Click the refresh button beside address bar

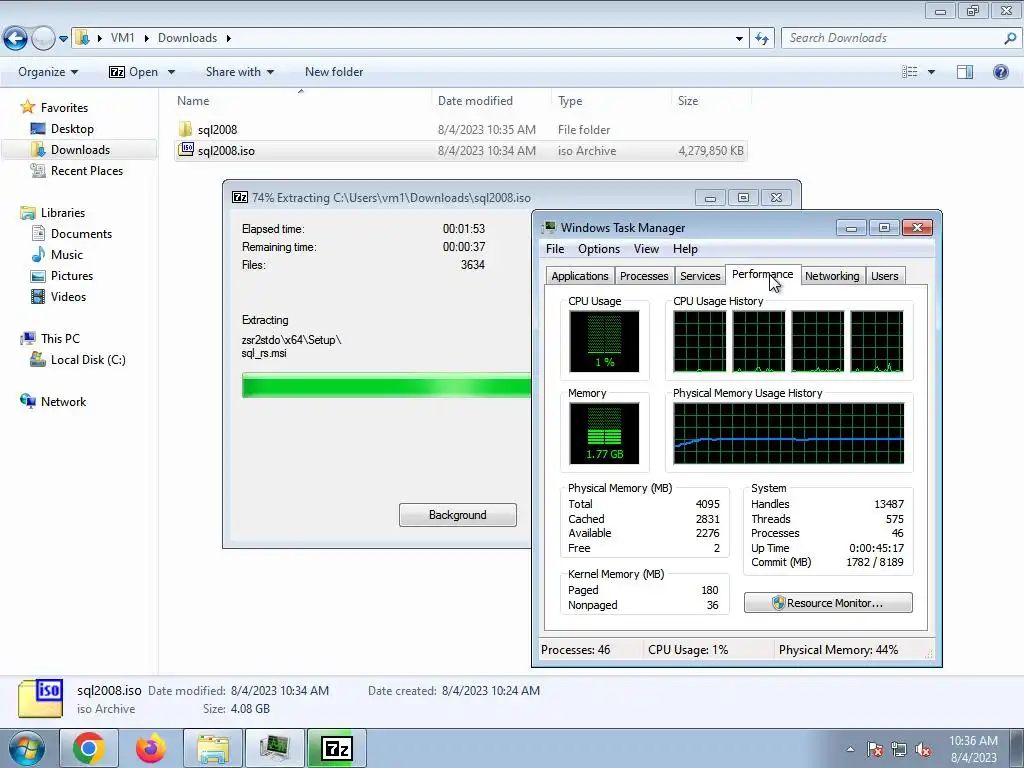pyautogui.click(x=762, y=39)
